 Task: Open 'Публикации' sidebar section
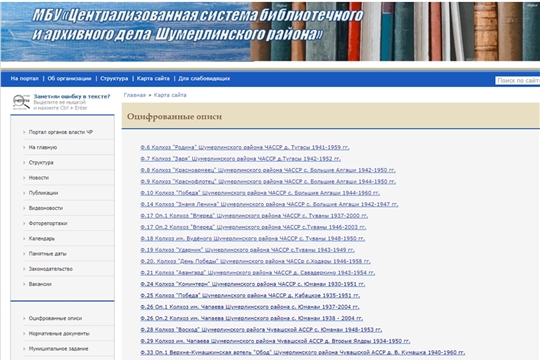[x=43, y=193]
